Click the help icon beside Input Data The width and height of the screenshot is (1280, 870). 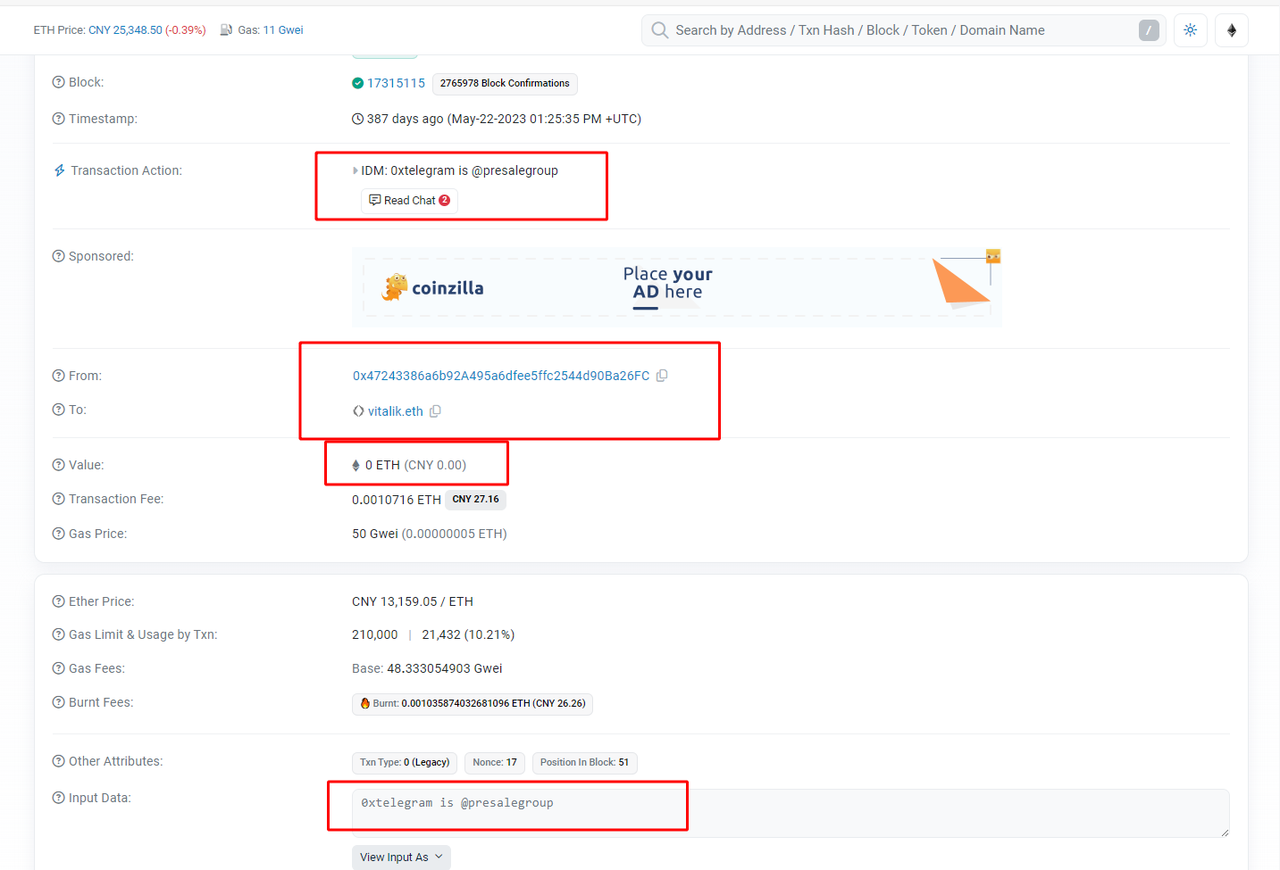(58, 798)
